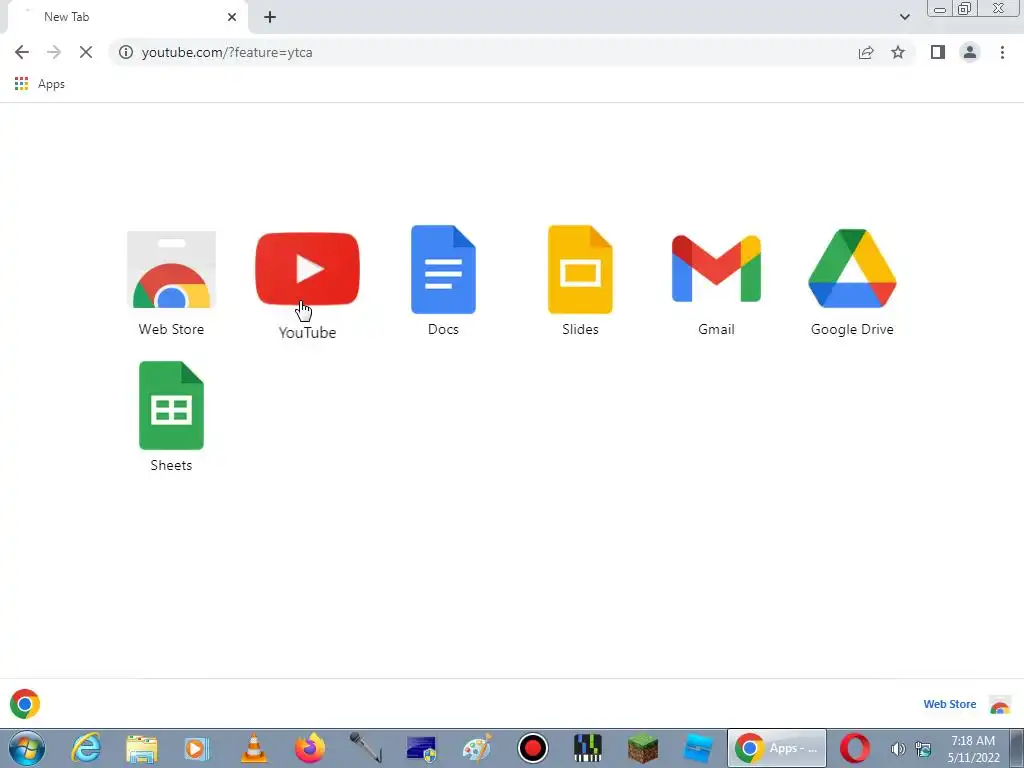The height and width of the screenshot is (768, 1024).
Task: Open Windows Explorer from taskbar
Action: click(x=142, y=749)
